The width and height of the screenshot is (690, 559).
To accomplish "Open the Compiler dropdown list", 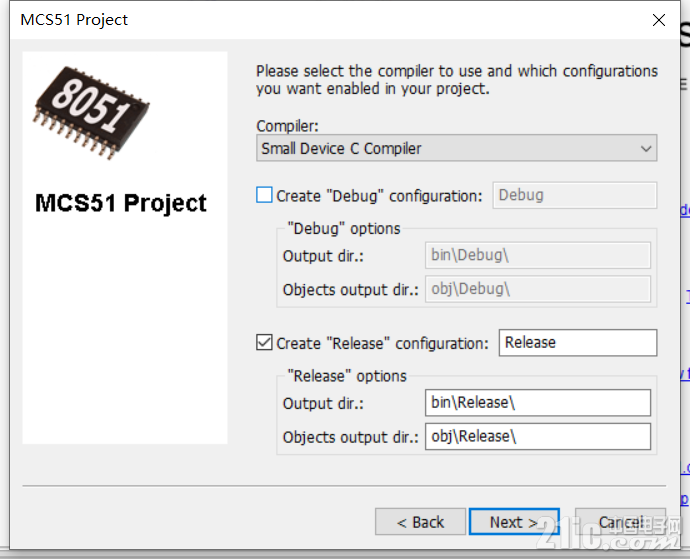I will point(456,148).
